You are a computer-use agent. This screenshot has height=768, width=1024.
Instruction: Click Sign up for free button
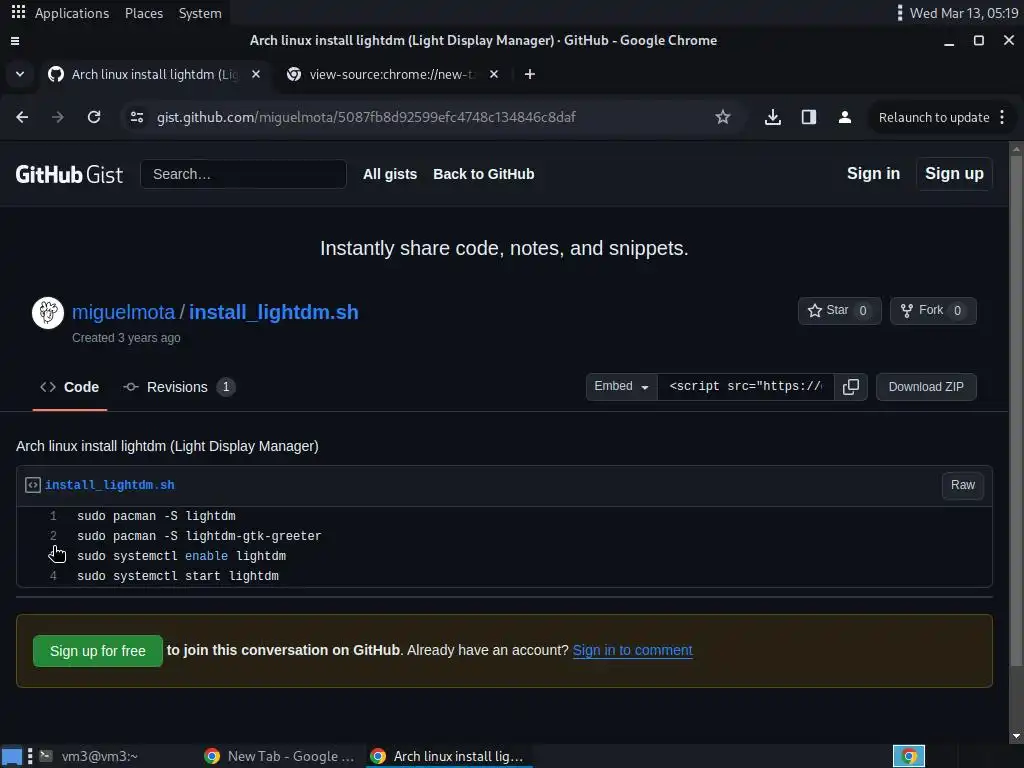[x=98, y=651]
